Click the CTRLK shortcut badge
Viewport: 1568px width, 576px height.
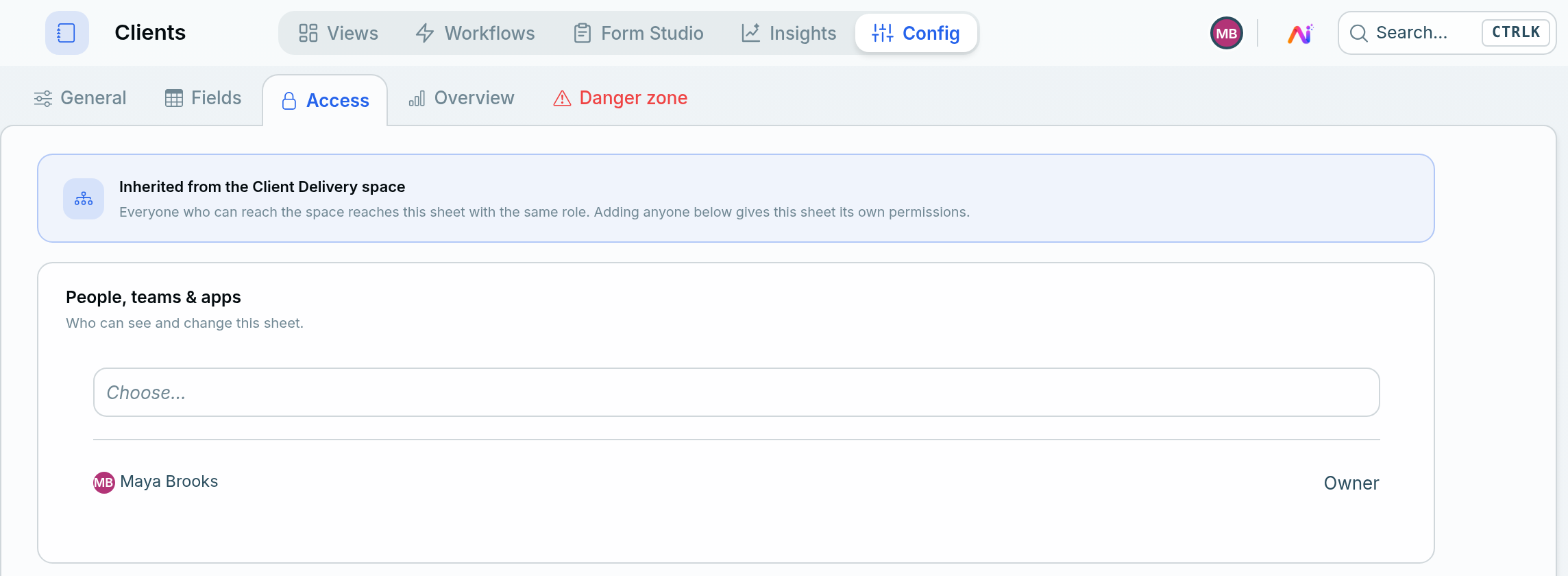(x=1516, y=33)
